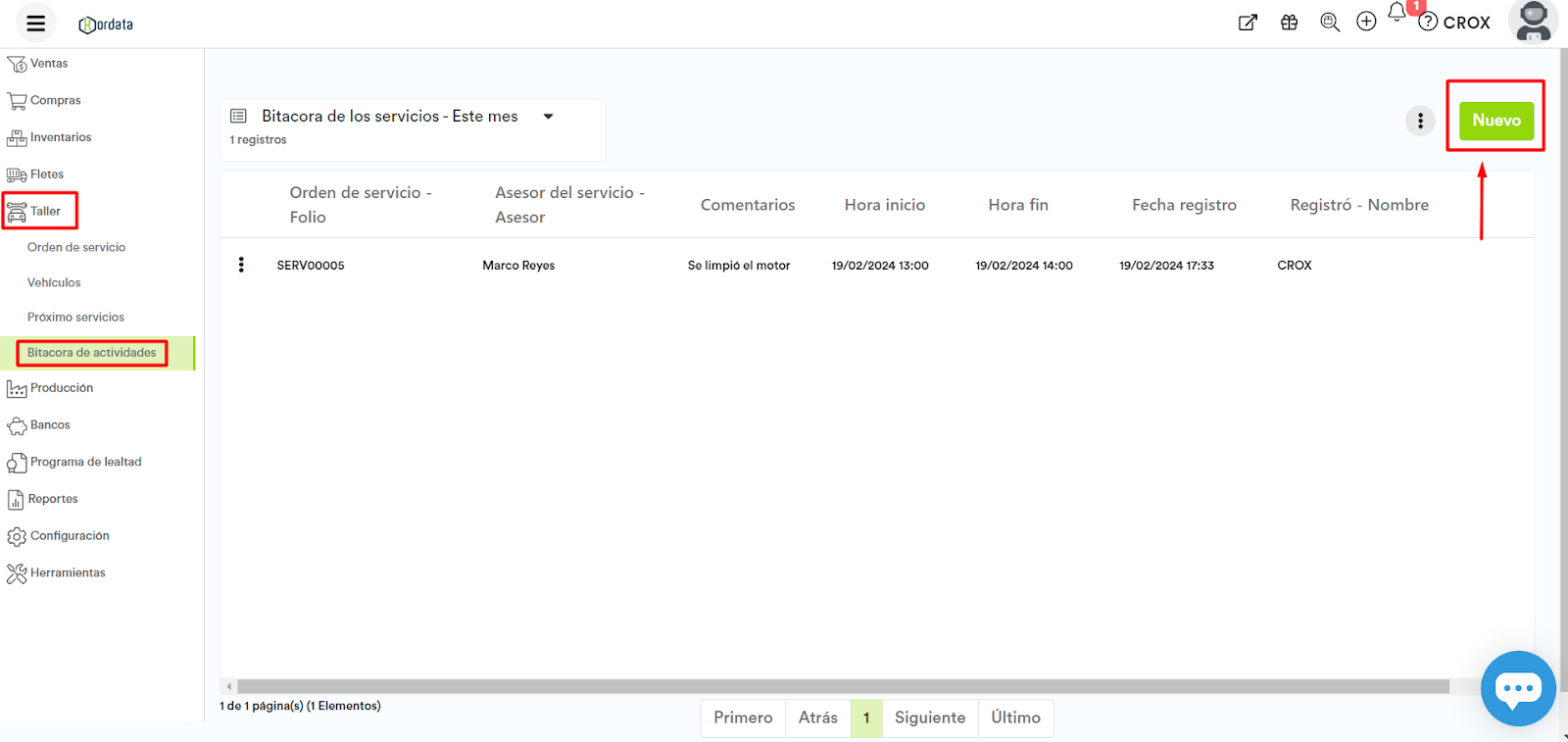
Task: Open the user avatar profile
Action: 1533,22
